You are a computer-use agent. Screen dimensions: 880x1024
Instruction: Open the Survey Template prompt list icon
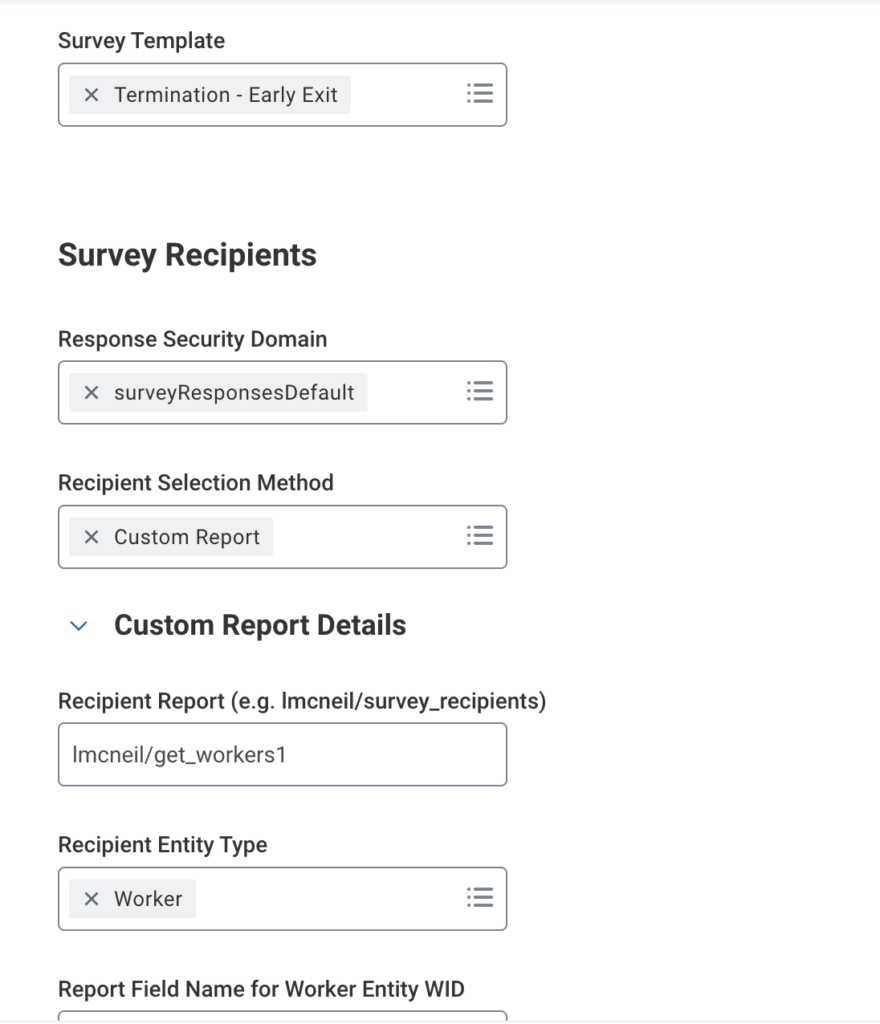[480, 94]
